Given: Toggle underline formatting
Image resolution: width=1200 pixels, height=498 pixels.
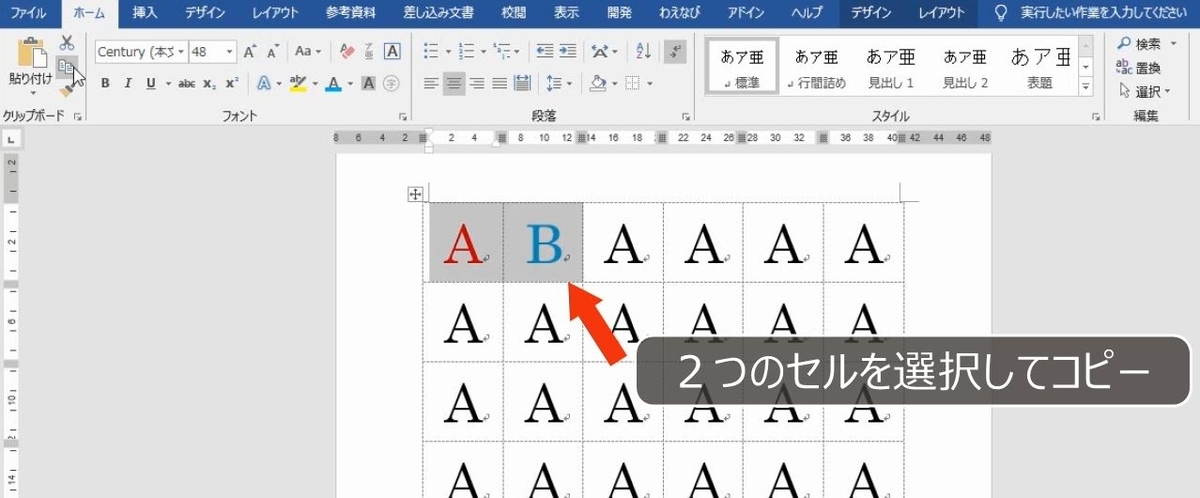Looking at the screenshot, I should [x=149, y=84].
